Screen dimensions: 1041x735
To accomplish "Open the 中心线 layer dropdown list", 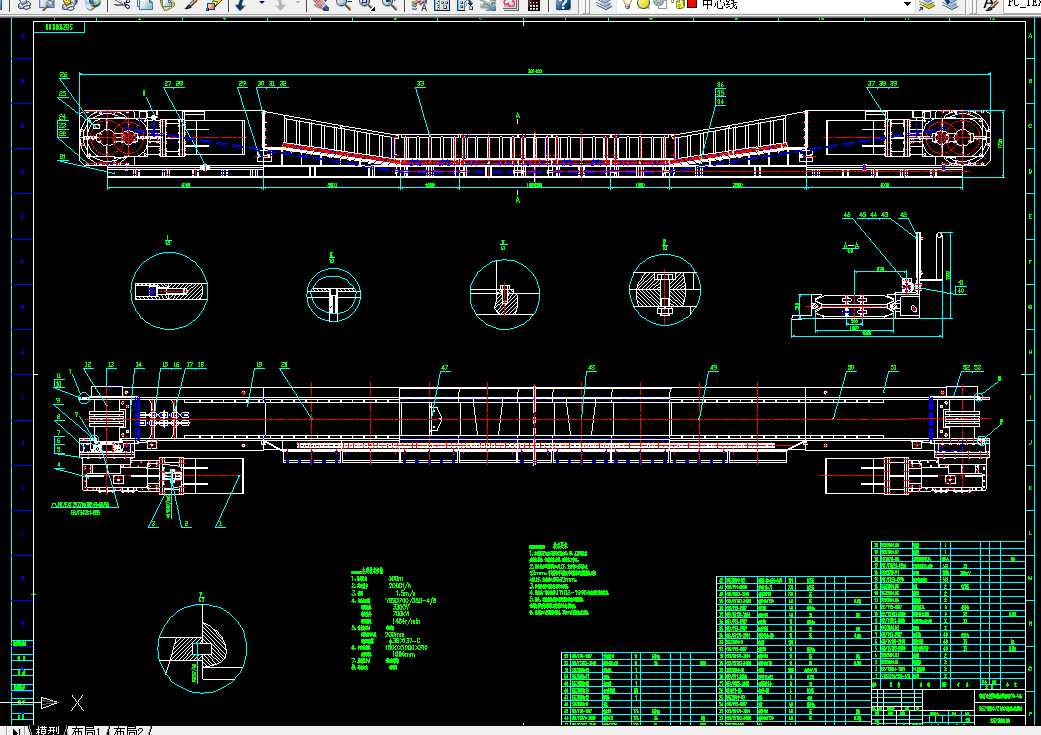I will [908, 4].
